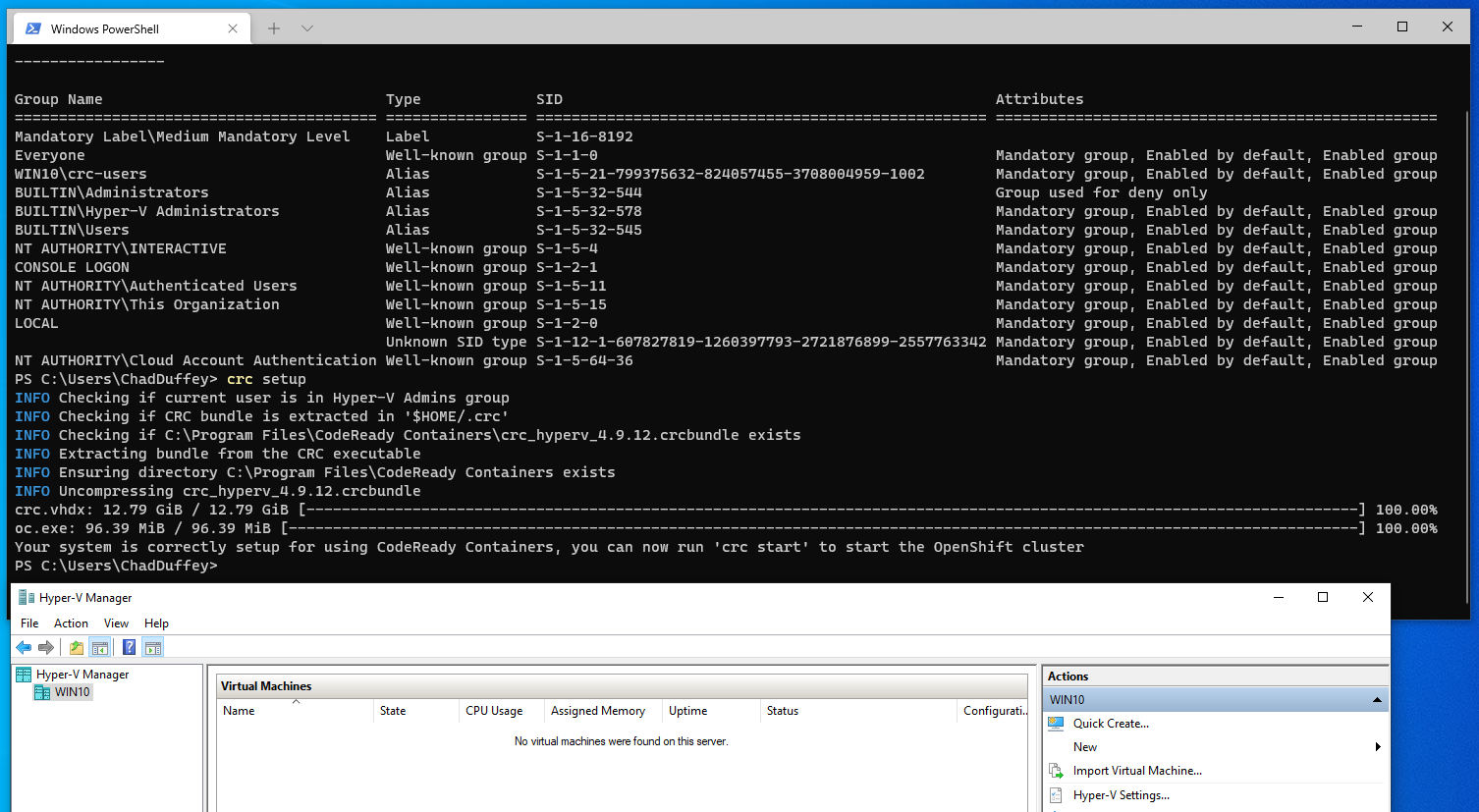Click the Up One Level folder icon

point(77,647)
